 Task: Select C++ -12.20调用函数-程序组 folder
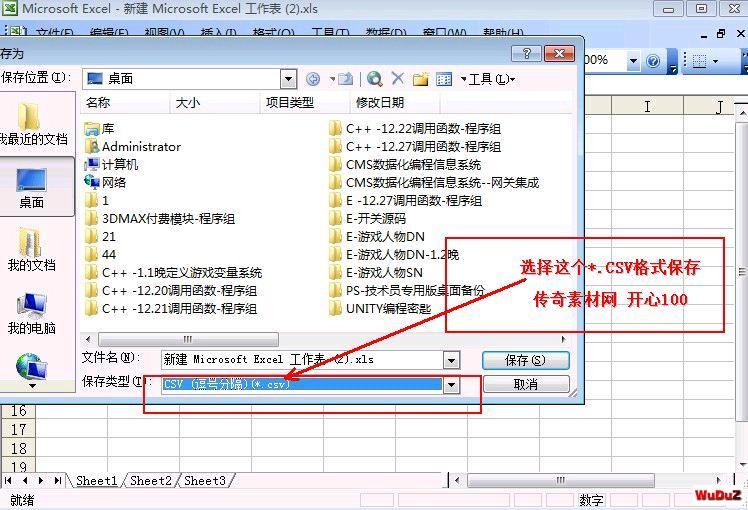171,291
